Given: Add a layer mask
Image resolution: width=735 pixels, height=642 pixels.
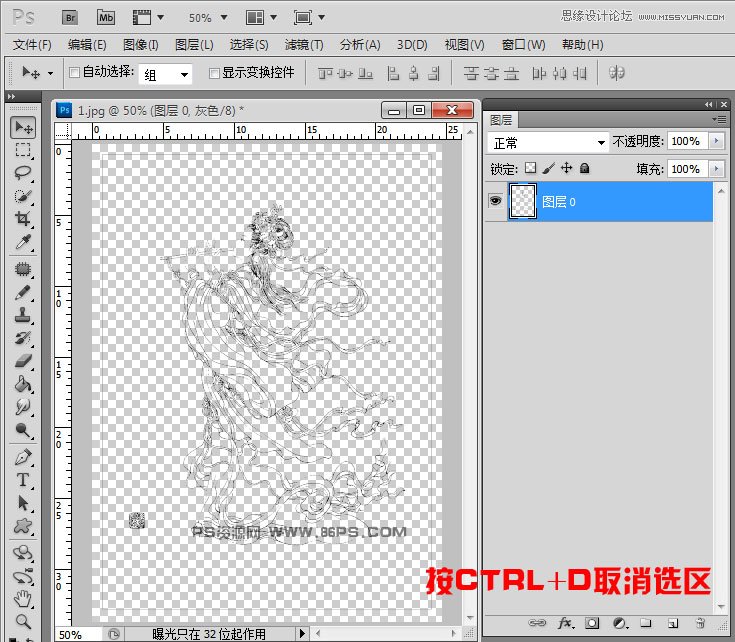Looking at the screenshot, I should [592, 623].
